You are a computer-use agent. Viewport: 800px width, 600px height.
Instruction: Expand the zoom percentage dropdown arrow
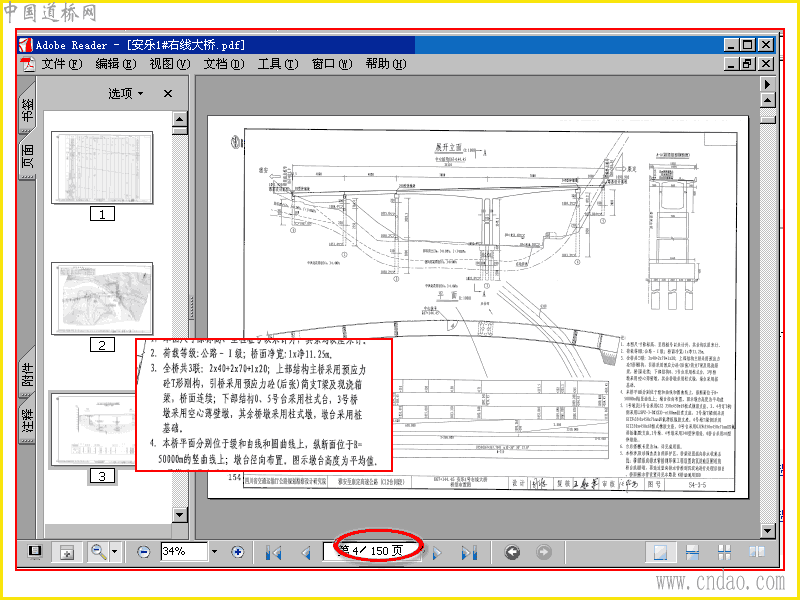pyautogui.click(x=214, y=552)
